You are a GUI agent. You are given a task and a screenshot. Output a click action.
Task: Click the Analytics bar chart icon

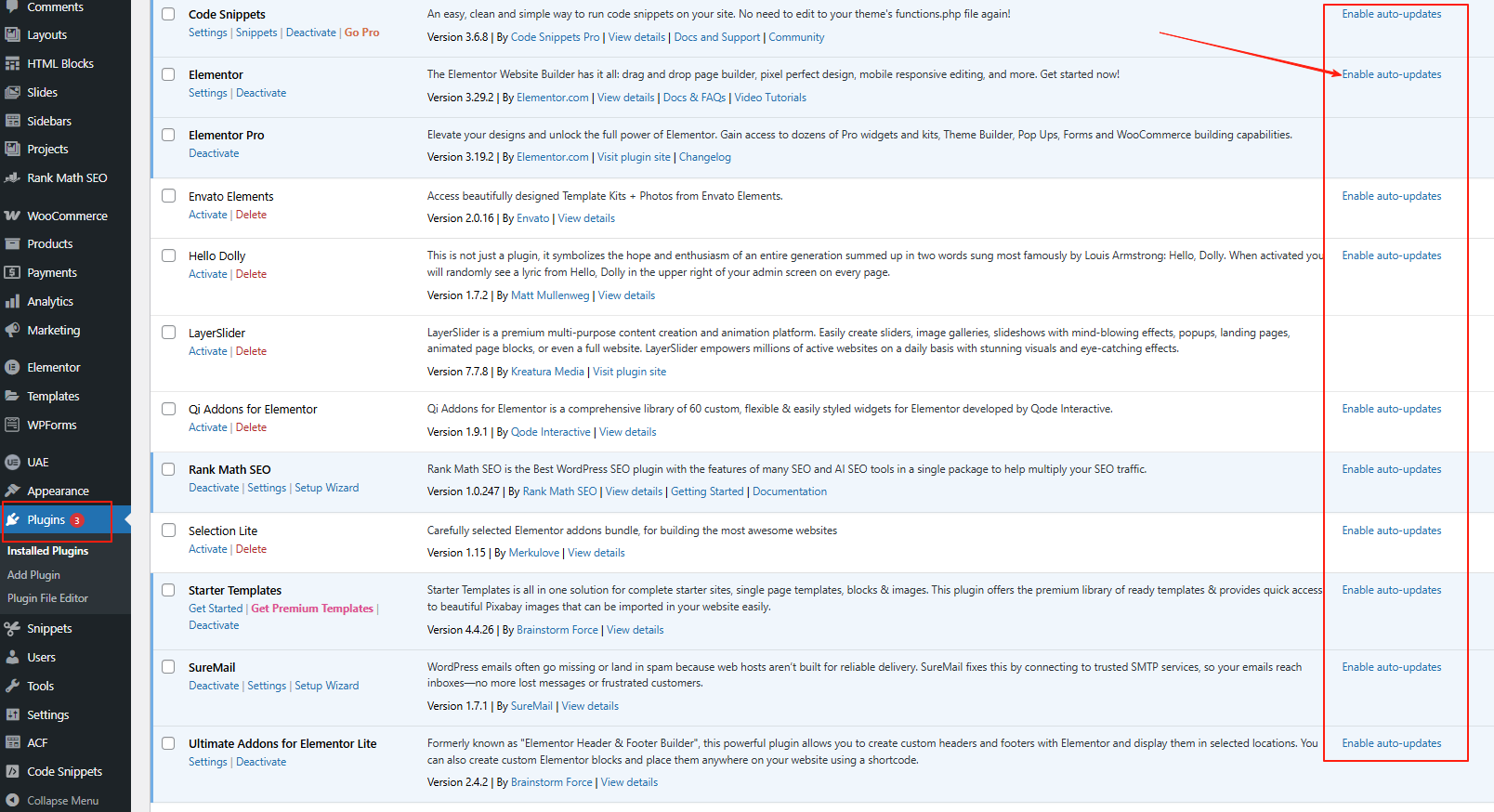[12, 302]
